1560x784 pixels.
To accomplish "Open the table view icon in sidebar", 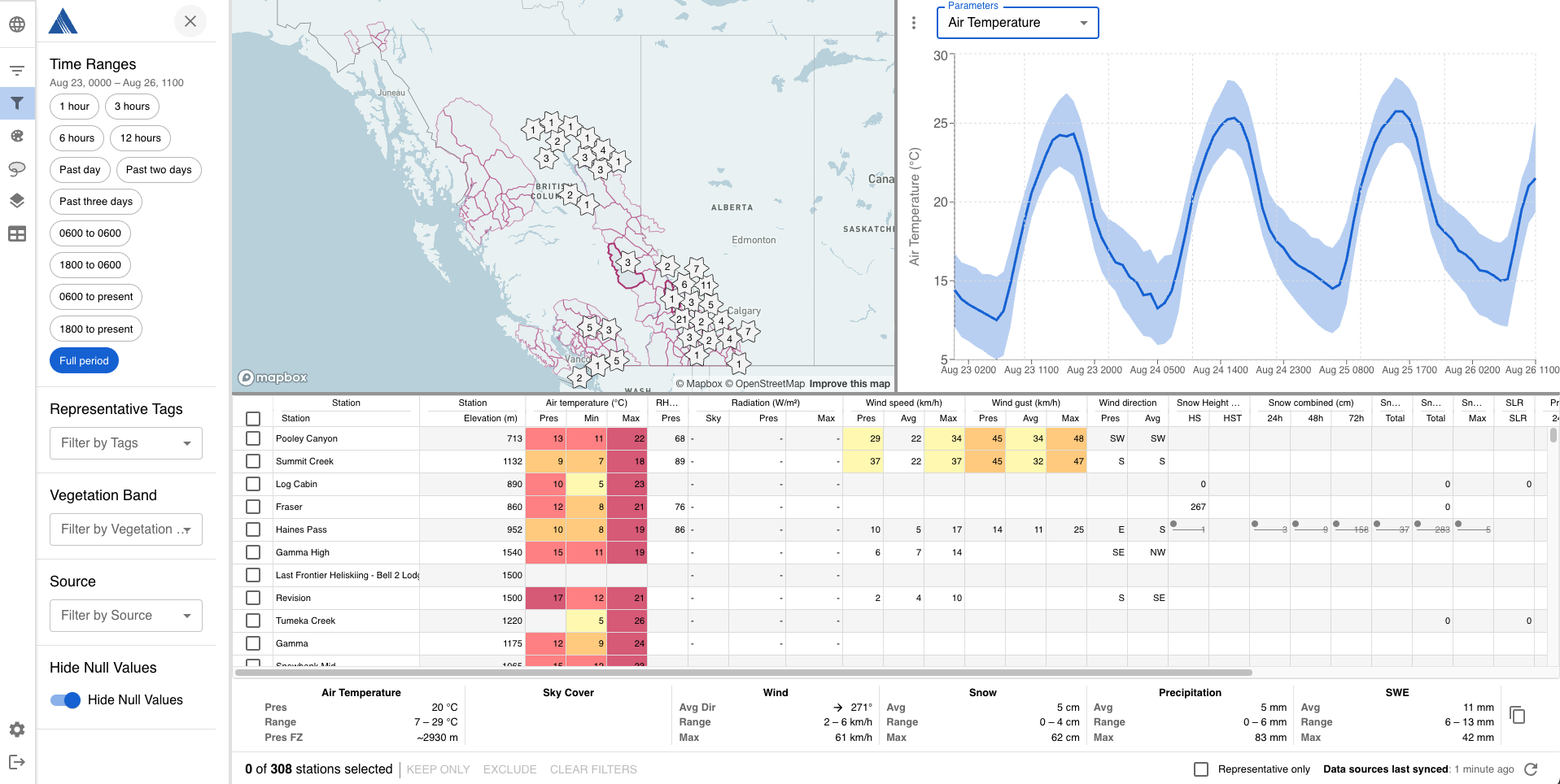I will [17, 234].
